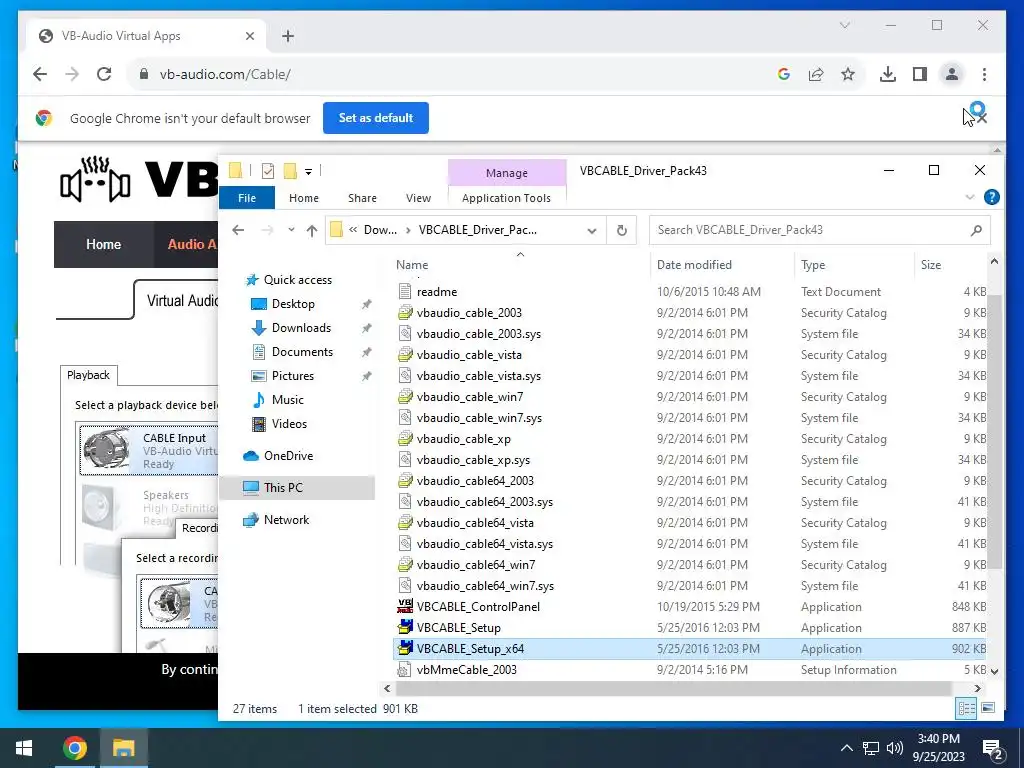
Task: Go back in File Explorer
Action: (238, 230)
